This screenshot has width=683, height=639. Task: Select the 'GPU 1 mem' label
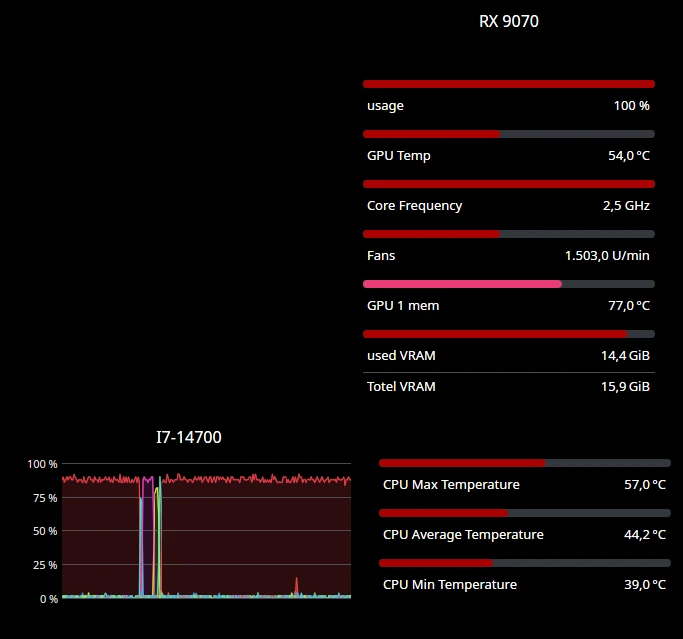point(403,305)
